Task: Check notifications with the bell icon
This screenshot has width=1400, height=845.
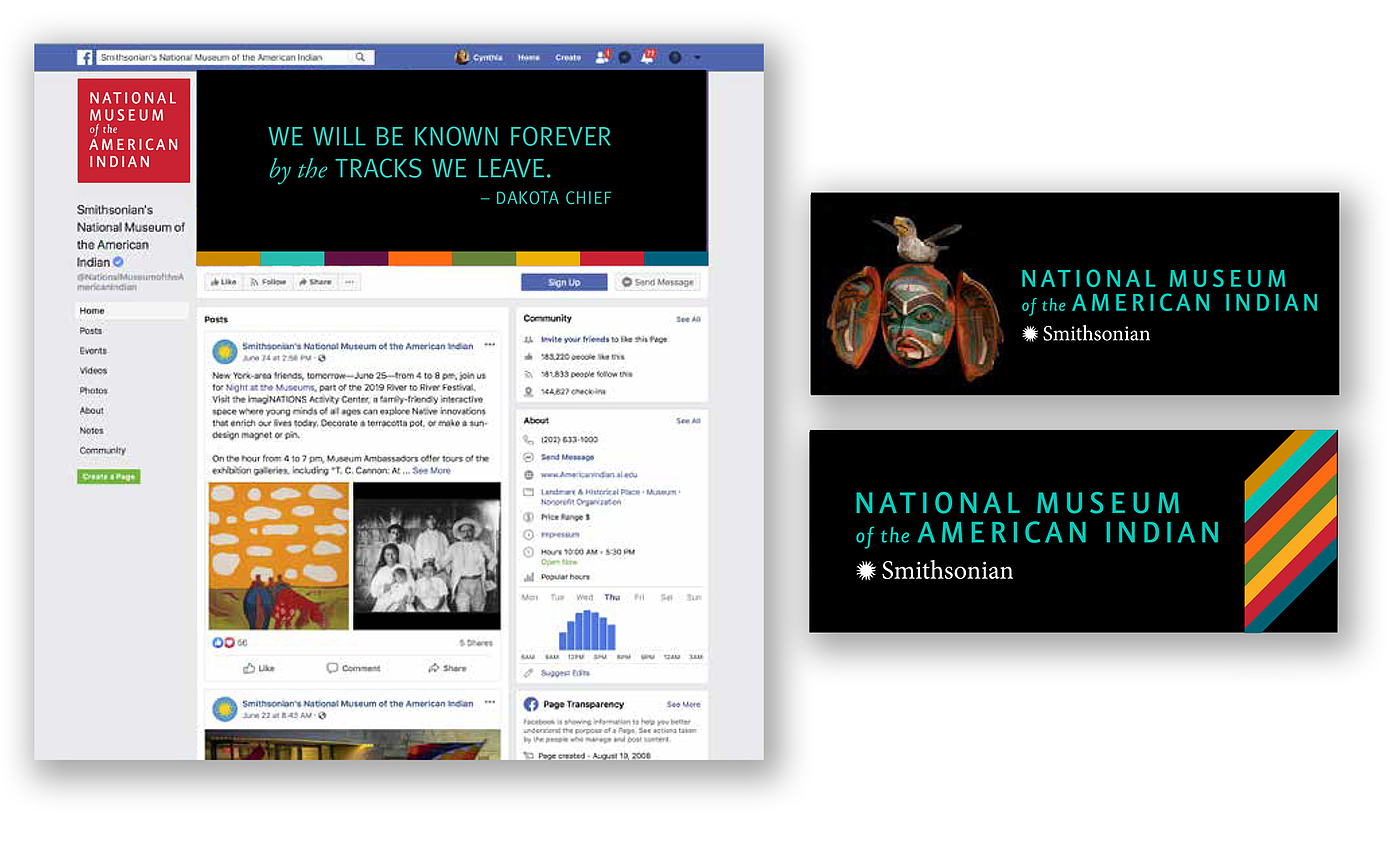Action: tap(647, 58)
